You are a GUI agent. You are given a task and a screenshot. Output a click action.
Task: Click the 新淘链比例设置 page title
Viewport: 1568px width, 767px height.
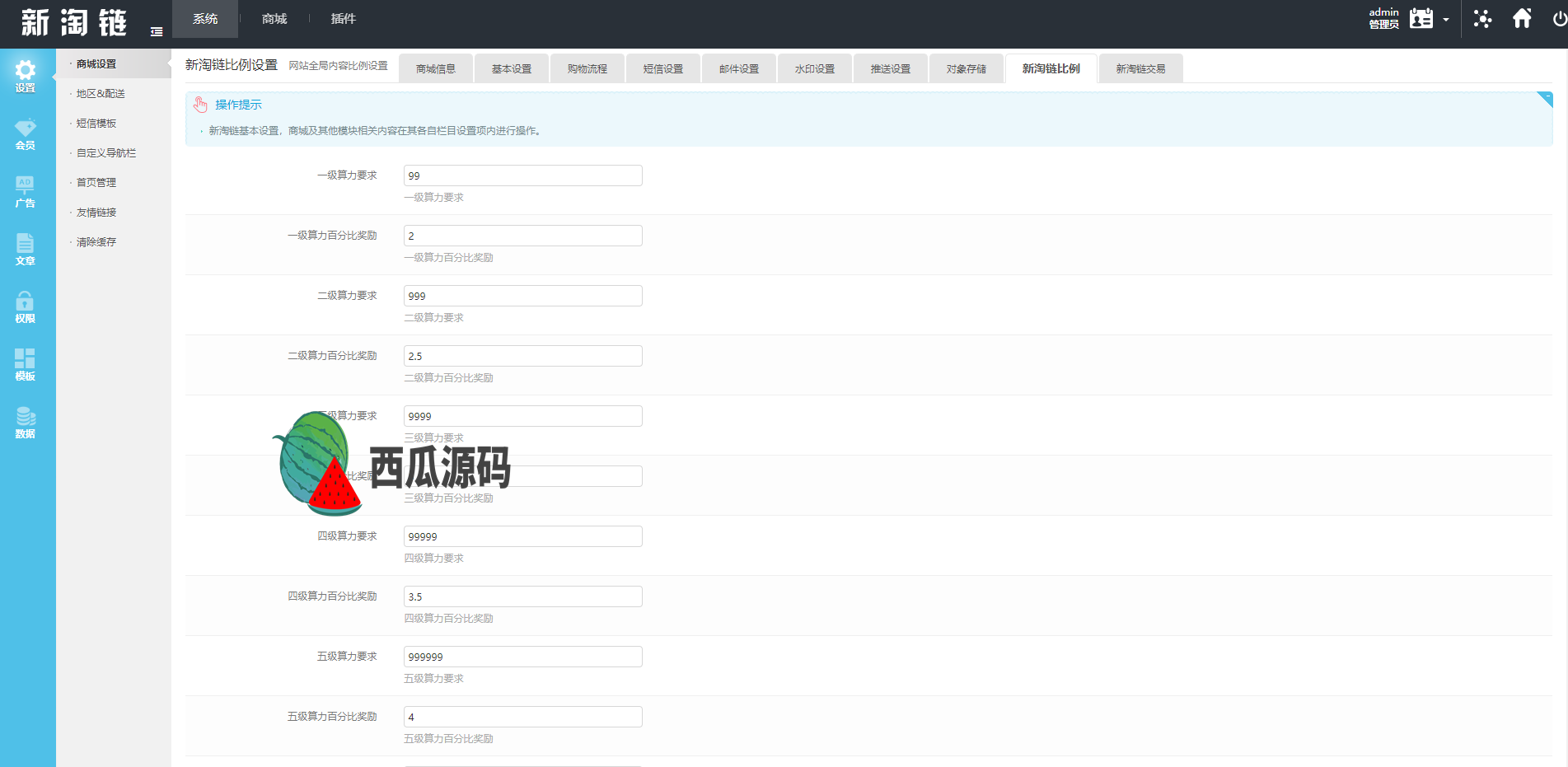(x=232, y=65)
